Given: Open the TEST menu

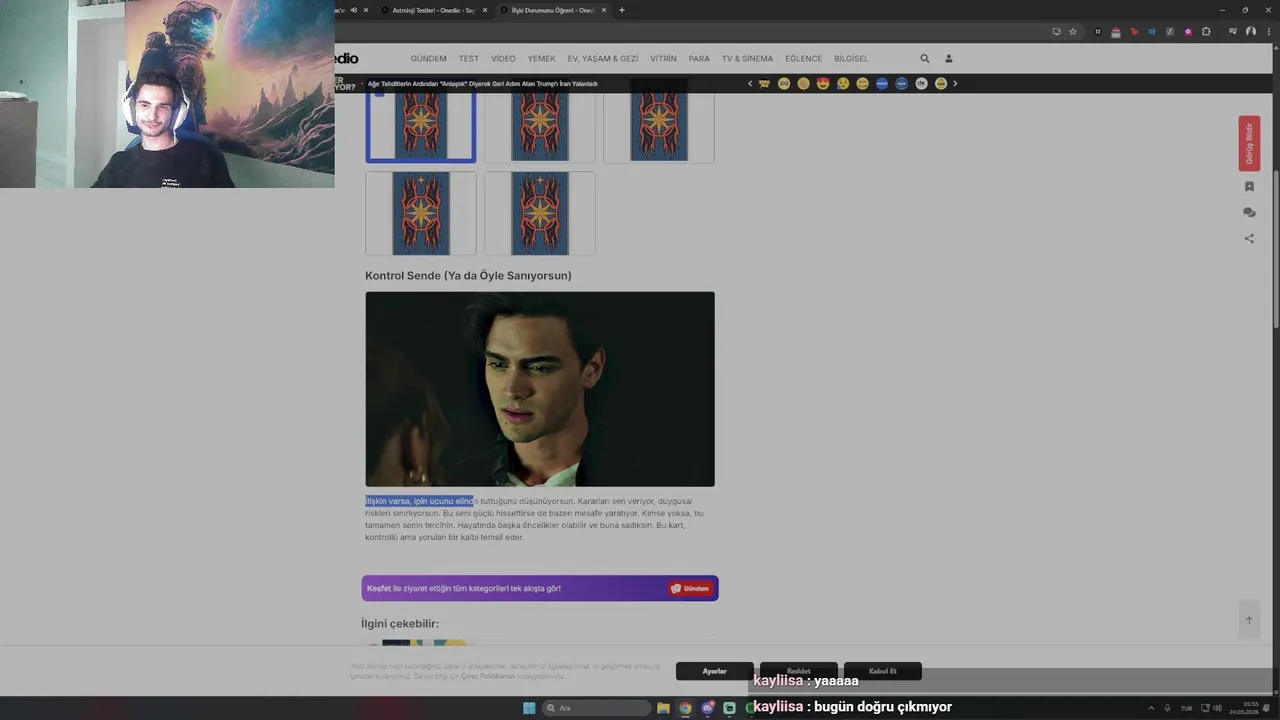Looking at the screenshot, I should [469, 59].
